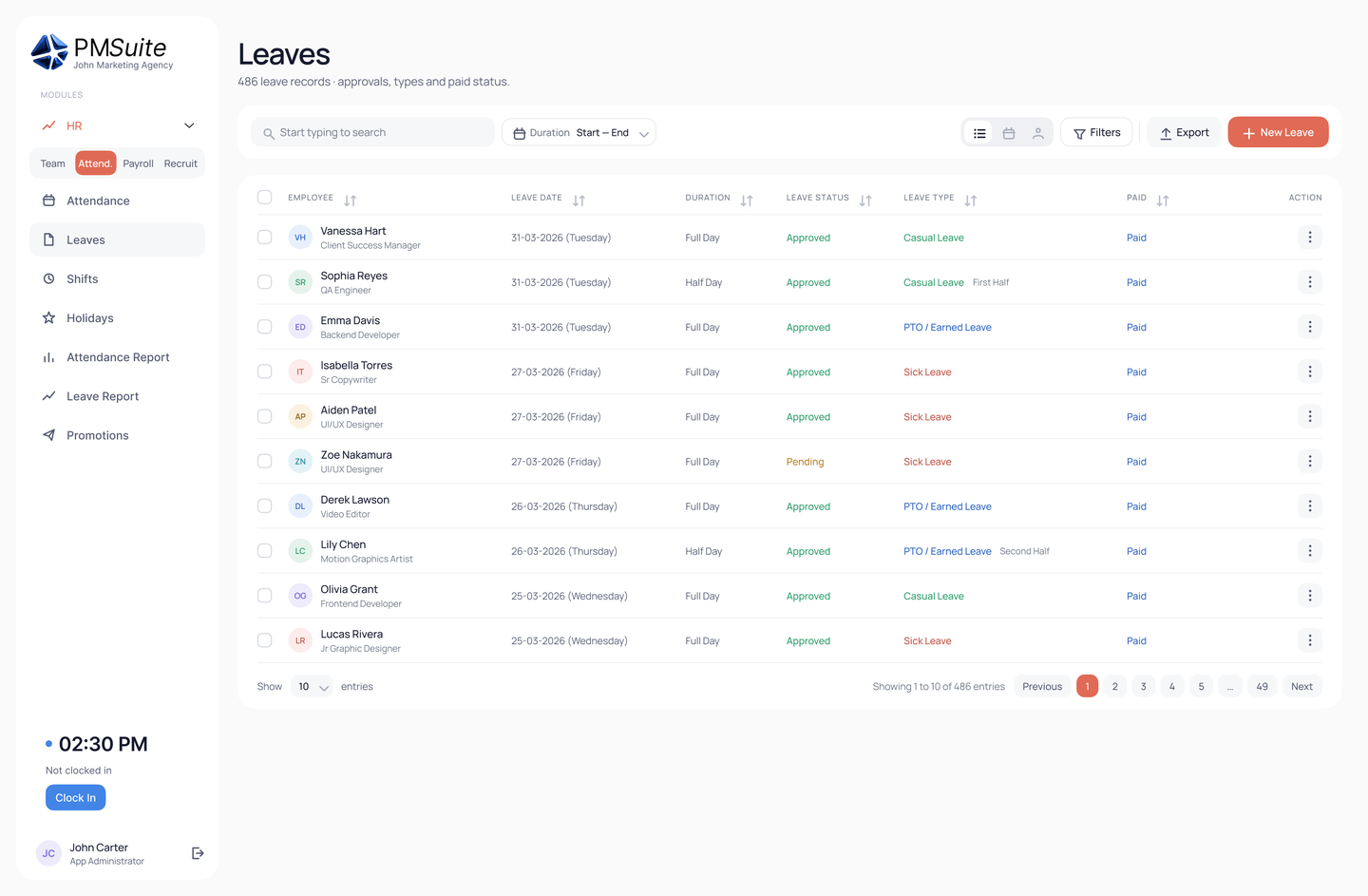Open Promotions in the sidebar

tap(117, 435)
